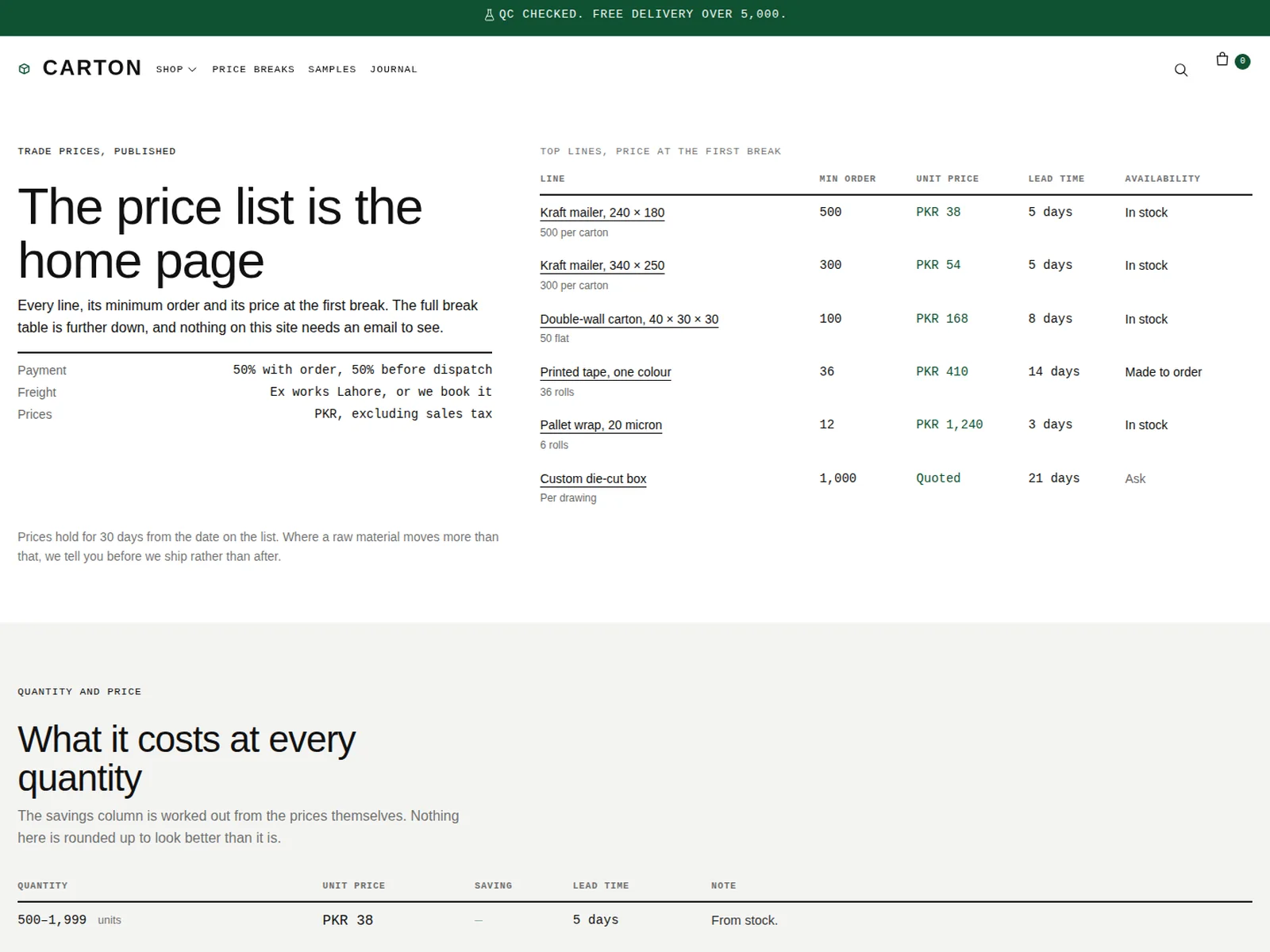Click the 'Availability' column header
This screenshot has height=952, width=1270.
point(1162,178)
